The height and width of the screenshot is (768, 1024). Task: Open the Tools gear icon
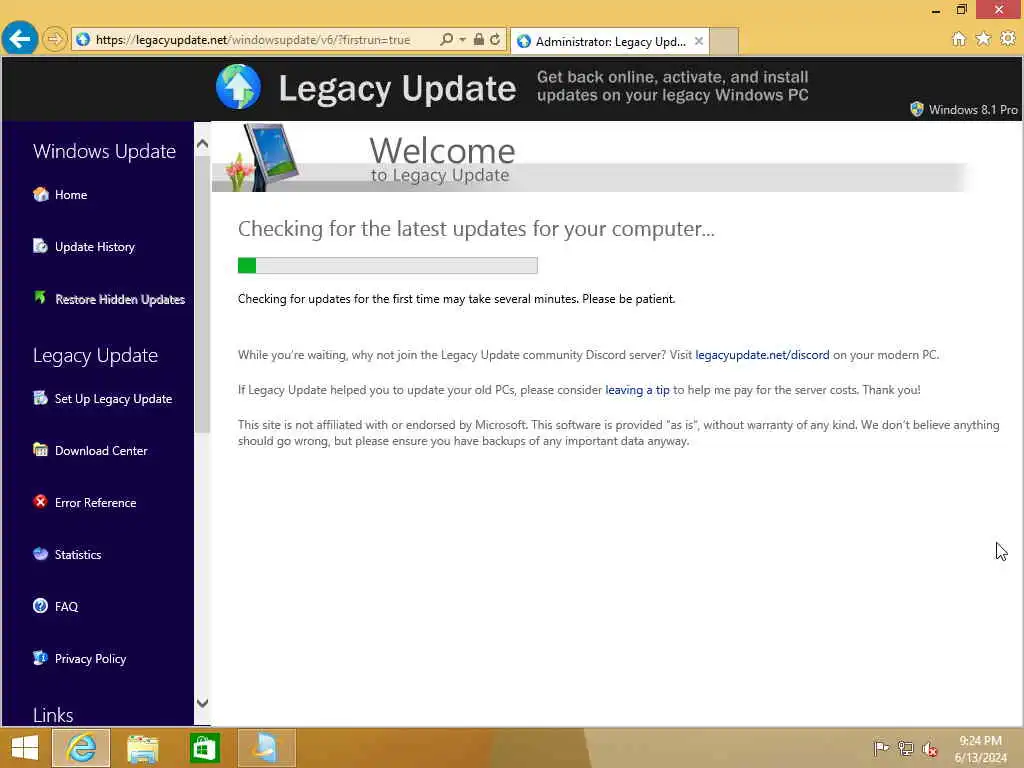click(x=1008, y=39)
